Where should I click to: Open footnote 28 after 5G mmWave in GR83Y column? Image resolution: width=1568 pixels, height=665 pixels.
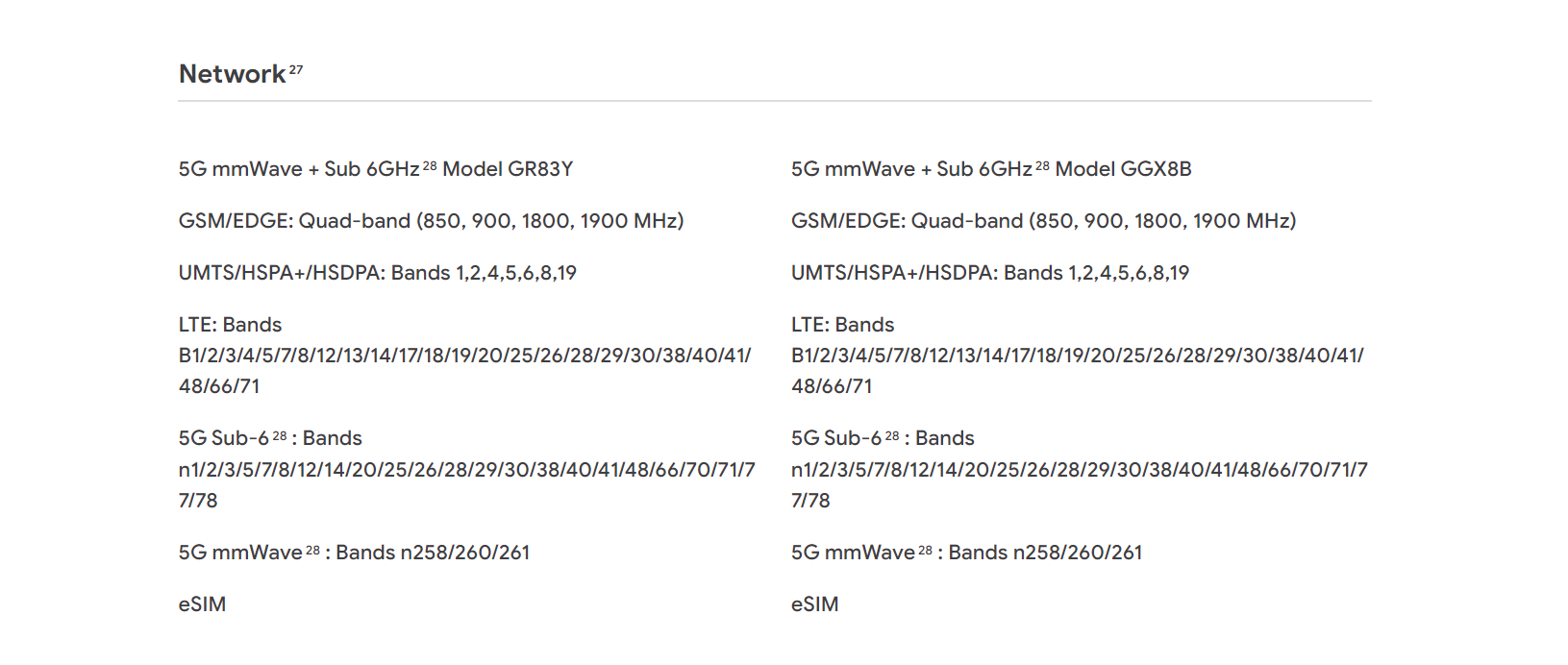click(312, 550)
